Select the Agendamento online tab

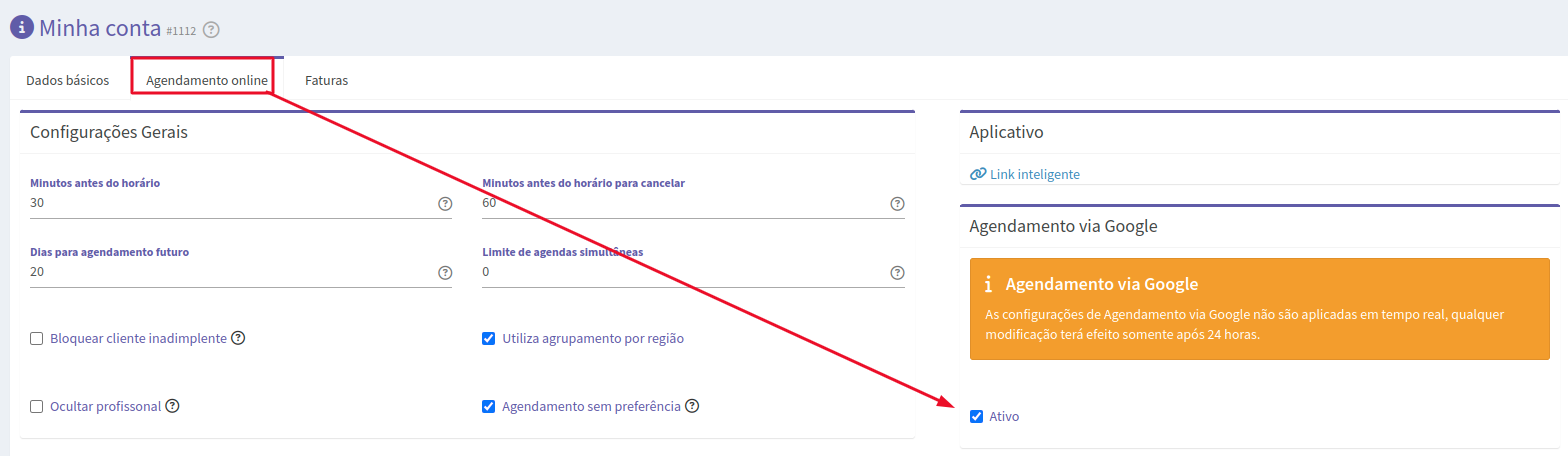pyautogui.click(x=207, y=79)
